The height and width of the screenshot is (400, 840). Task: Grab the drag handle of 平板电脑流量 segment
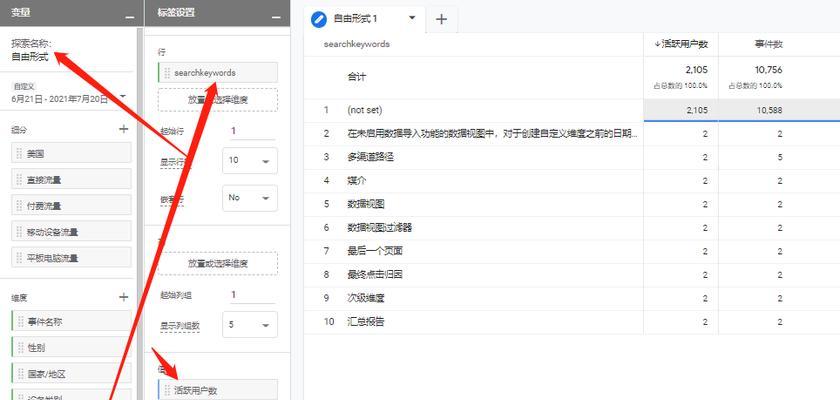click(20, 258)
